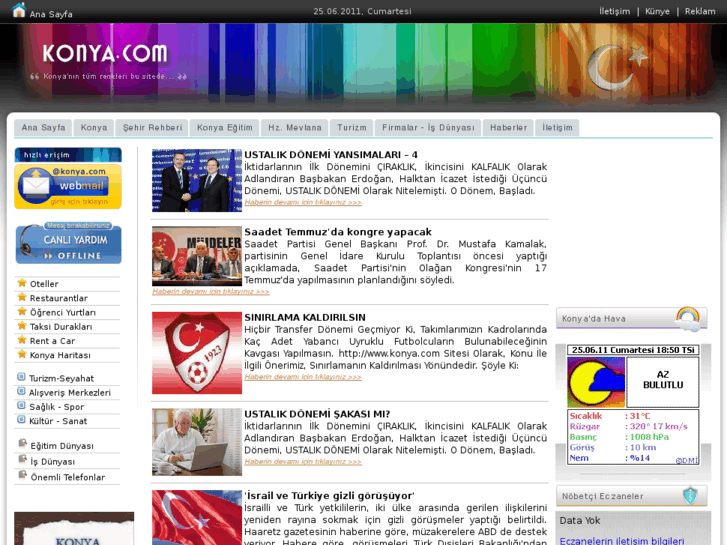Click the square icon beside Sağlık - Spor
The width and height of the screenshot is (727, 545).
tap(21, 406)
